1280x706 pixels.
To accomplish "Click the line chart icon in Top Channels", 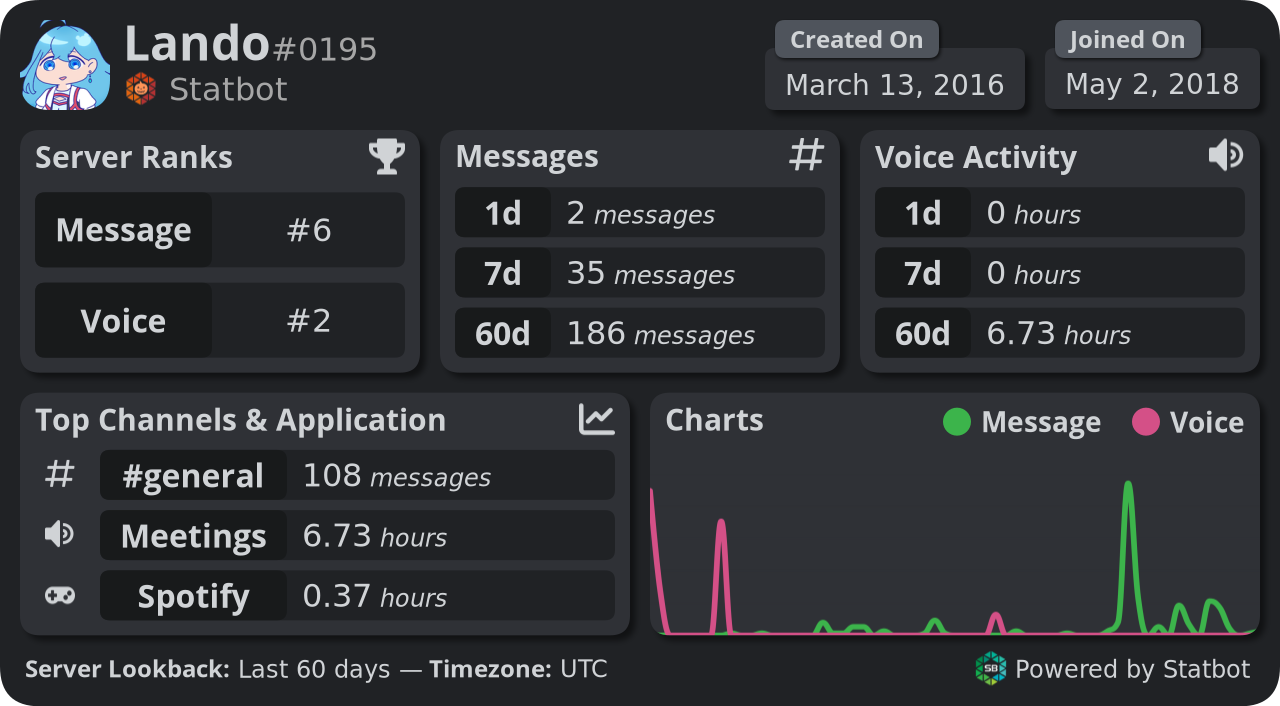I will pyautogui.click(x=597, y=419).
